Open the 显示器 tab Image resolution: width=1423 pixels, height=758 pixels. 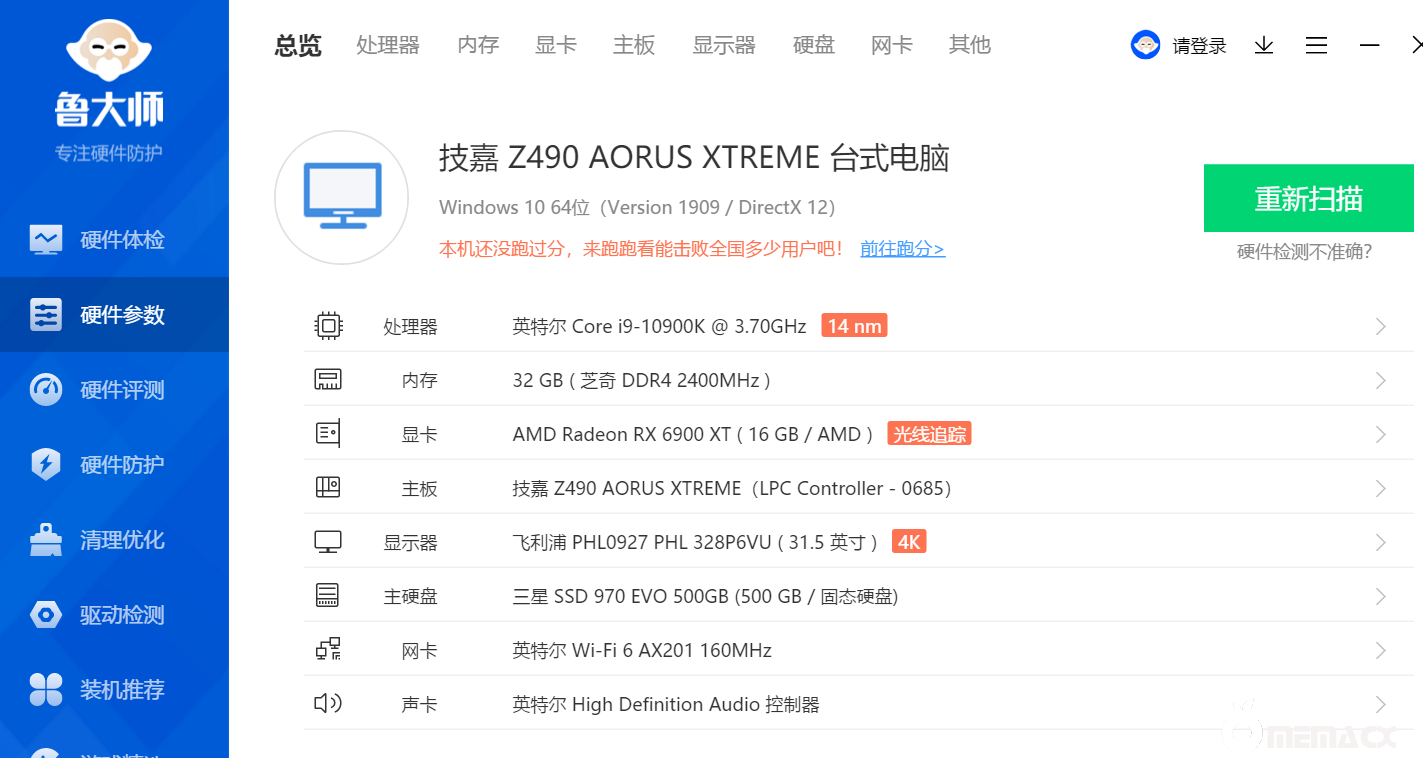pos(723,45)
